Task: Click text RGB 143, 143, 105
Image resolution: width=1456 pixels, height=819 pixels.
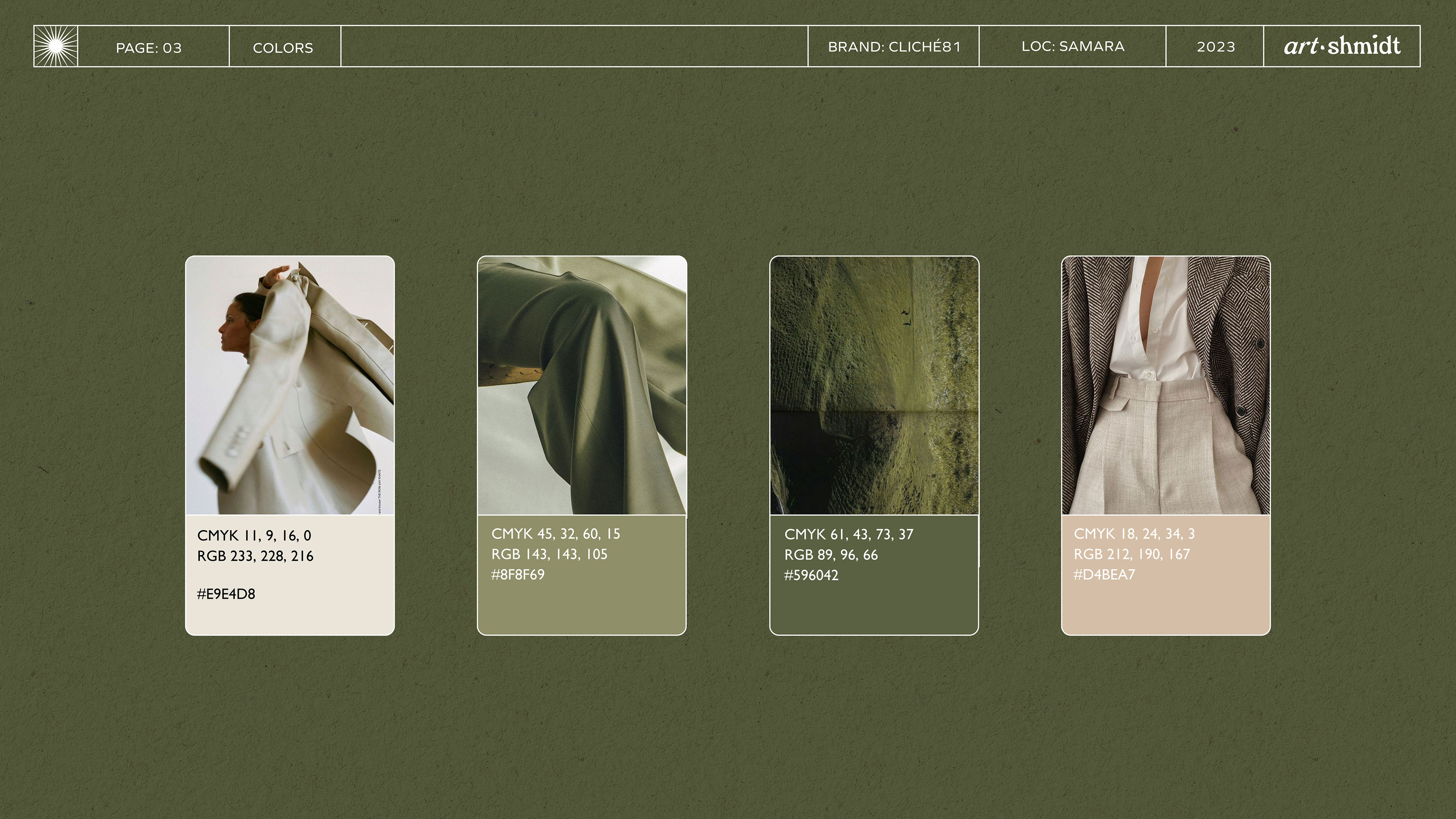Action: (549, 554)
